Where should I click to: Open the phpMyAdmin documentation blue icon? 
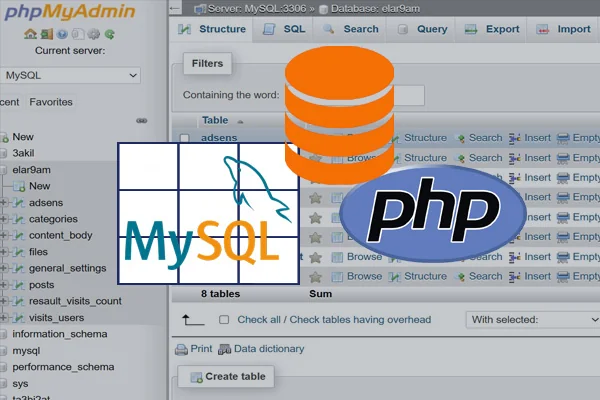click(x=62, y=34)
